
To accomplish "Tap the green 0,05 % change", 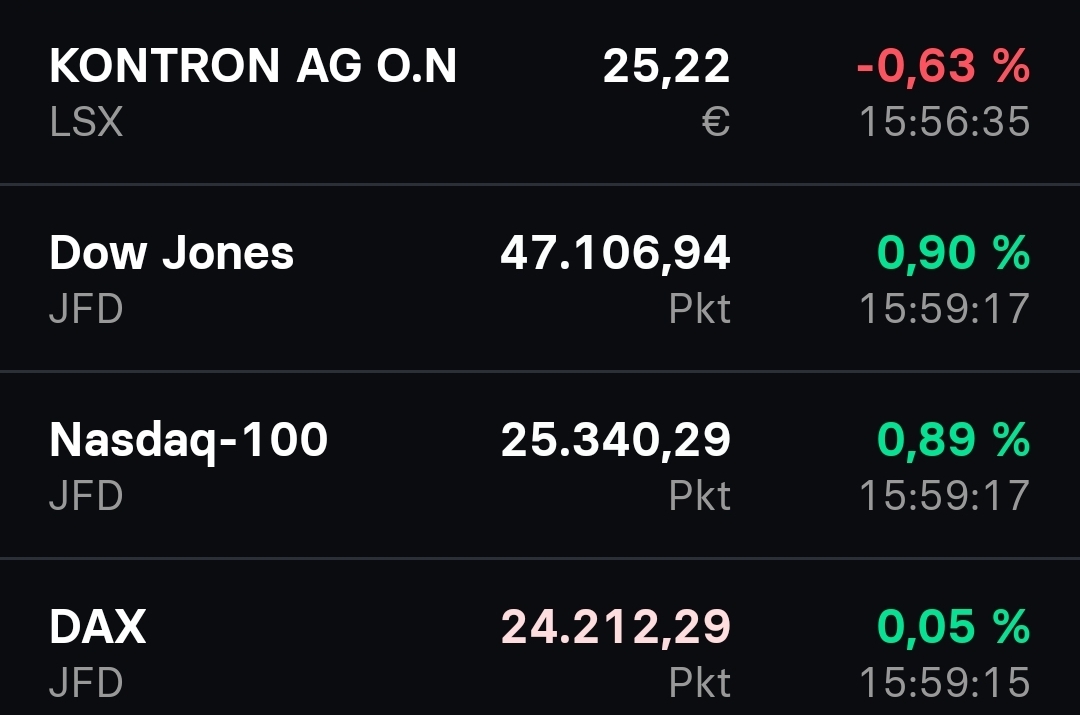I will pyautogui.click(x=953, y=627).
